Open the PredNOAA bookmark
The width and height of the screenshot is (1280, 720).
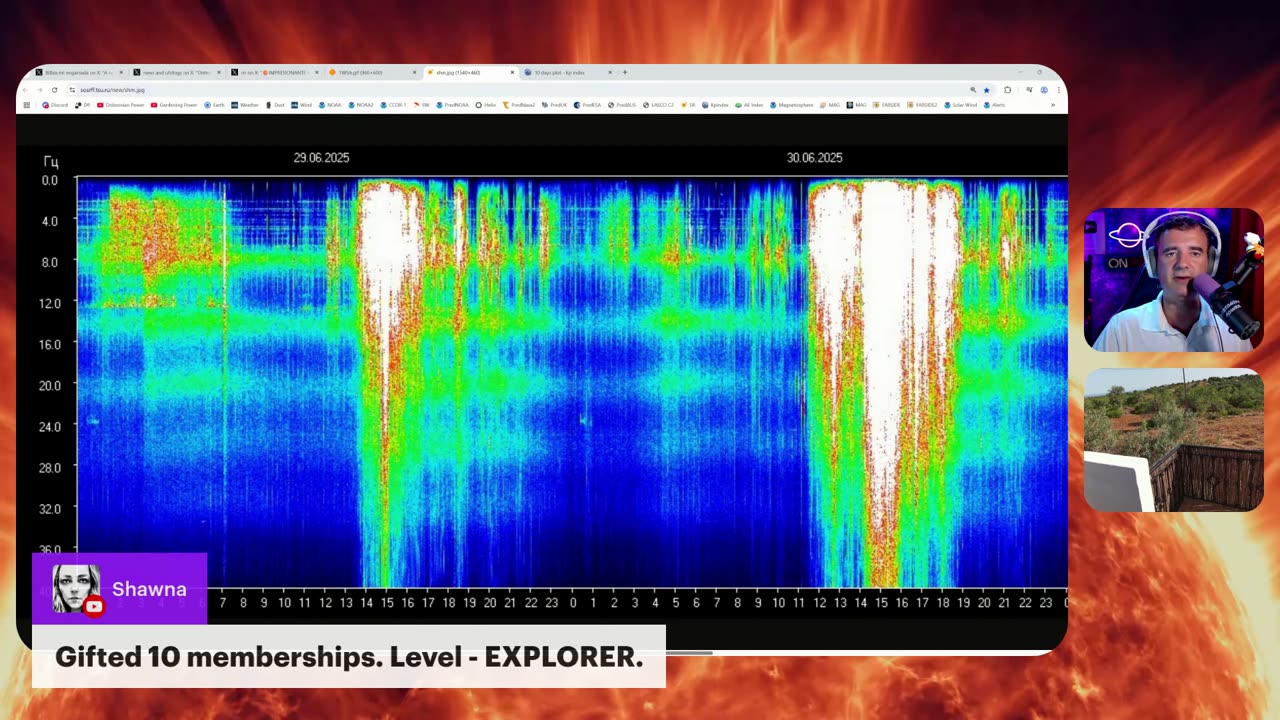[x=452, y=104]
